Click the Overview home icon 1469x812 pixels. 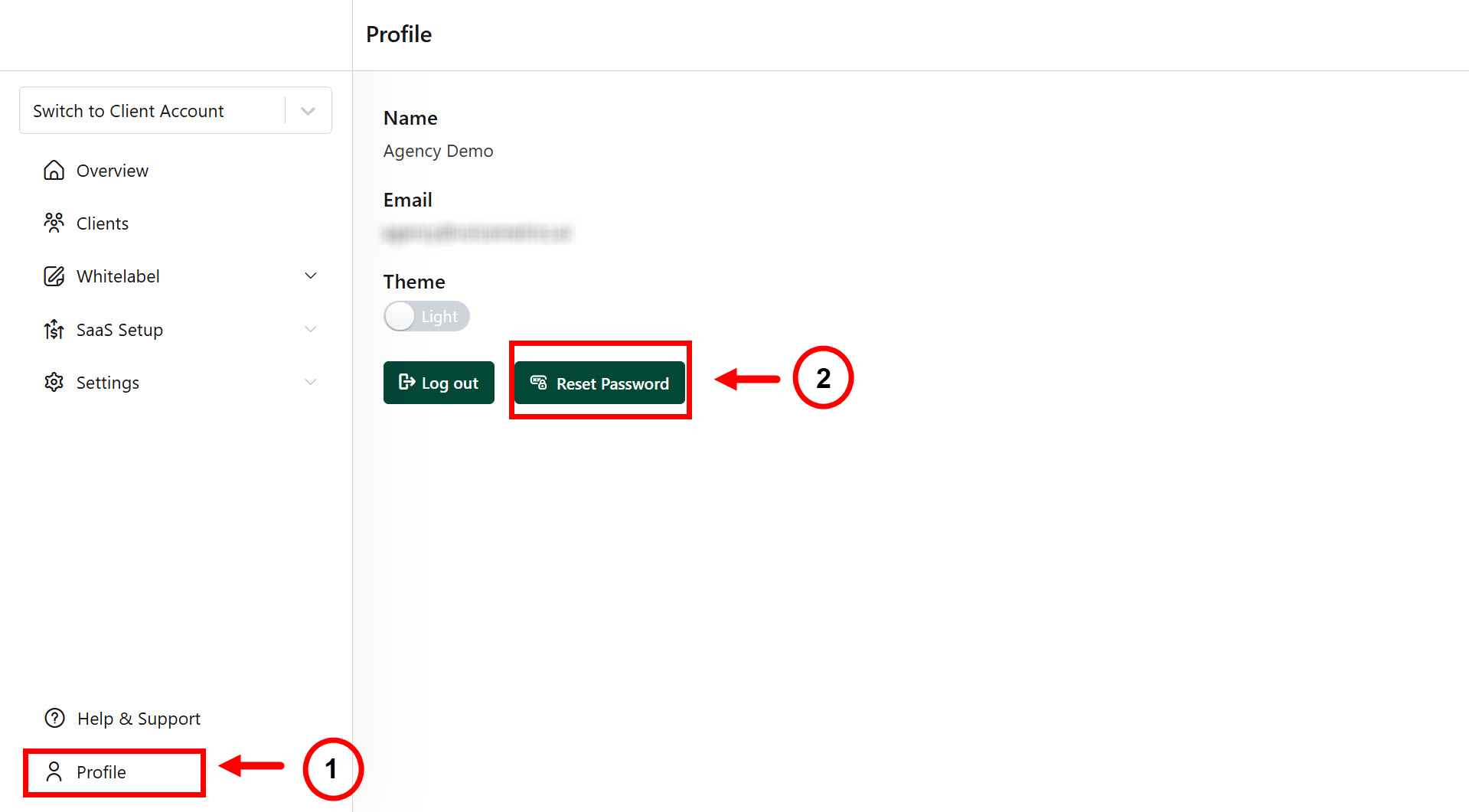coord(54,170)
